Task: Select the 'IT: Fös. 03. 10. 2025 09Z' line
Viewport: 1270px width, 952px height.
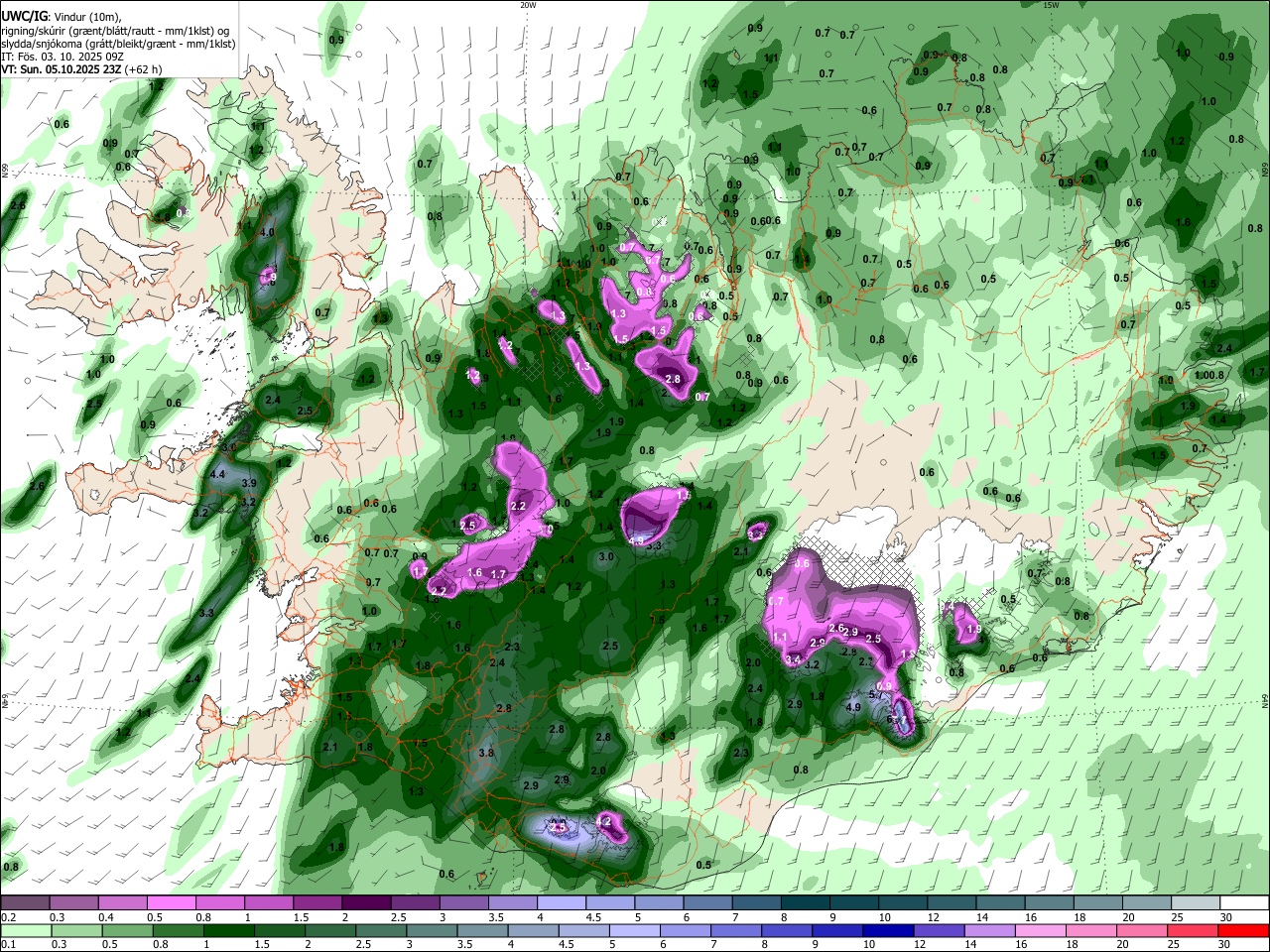Action: pyautogui.click(x=63, y=57)
